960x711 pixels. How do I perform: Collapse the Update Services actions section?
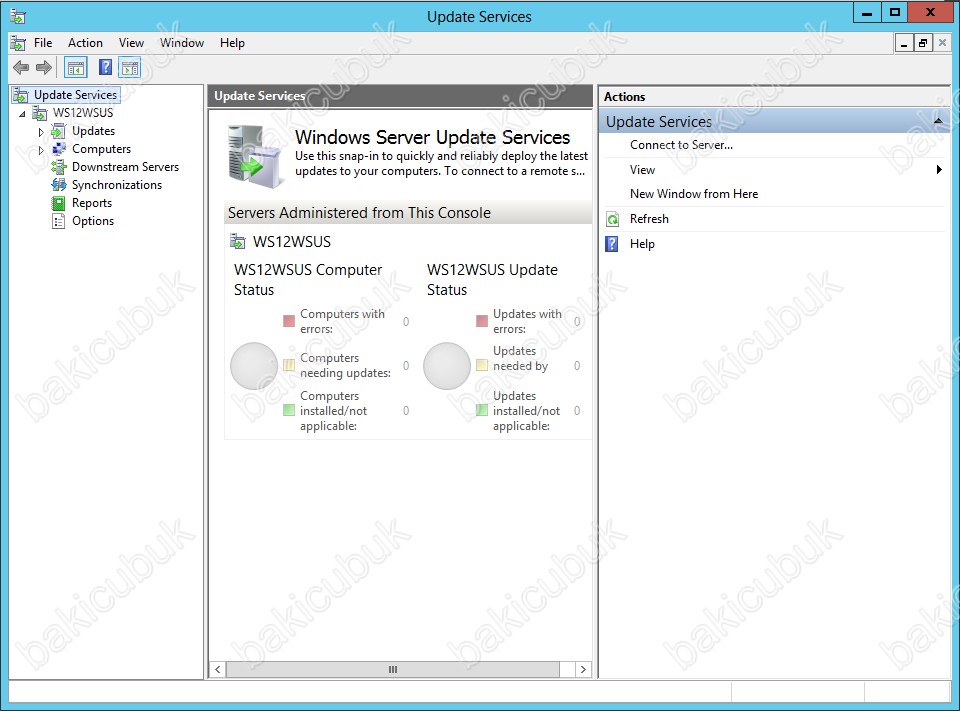tap(938, 121)
